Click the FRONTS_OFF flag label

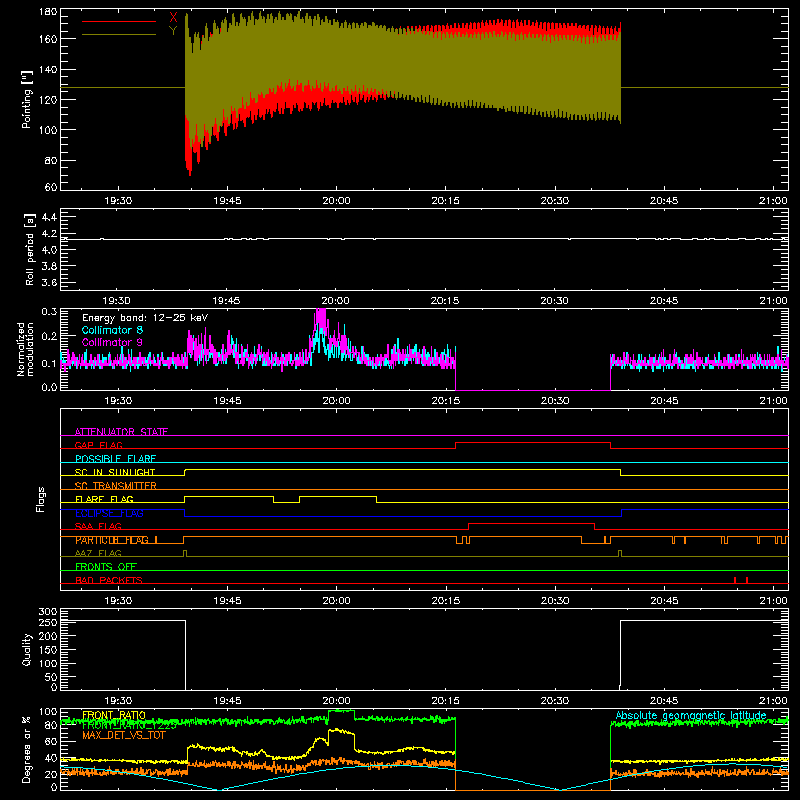pyautogui.click(x=106, y=567)
